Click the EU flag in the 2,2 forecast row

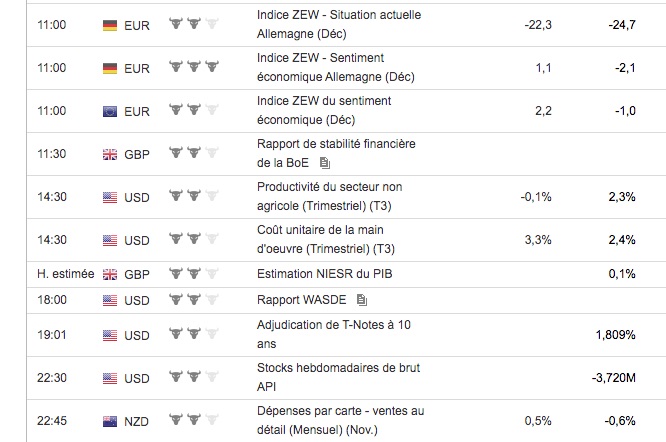coord(111,111)
